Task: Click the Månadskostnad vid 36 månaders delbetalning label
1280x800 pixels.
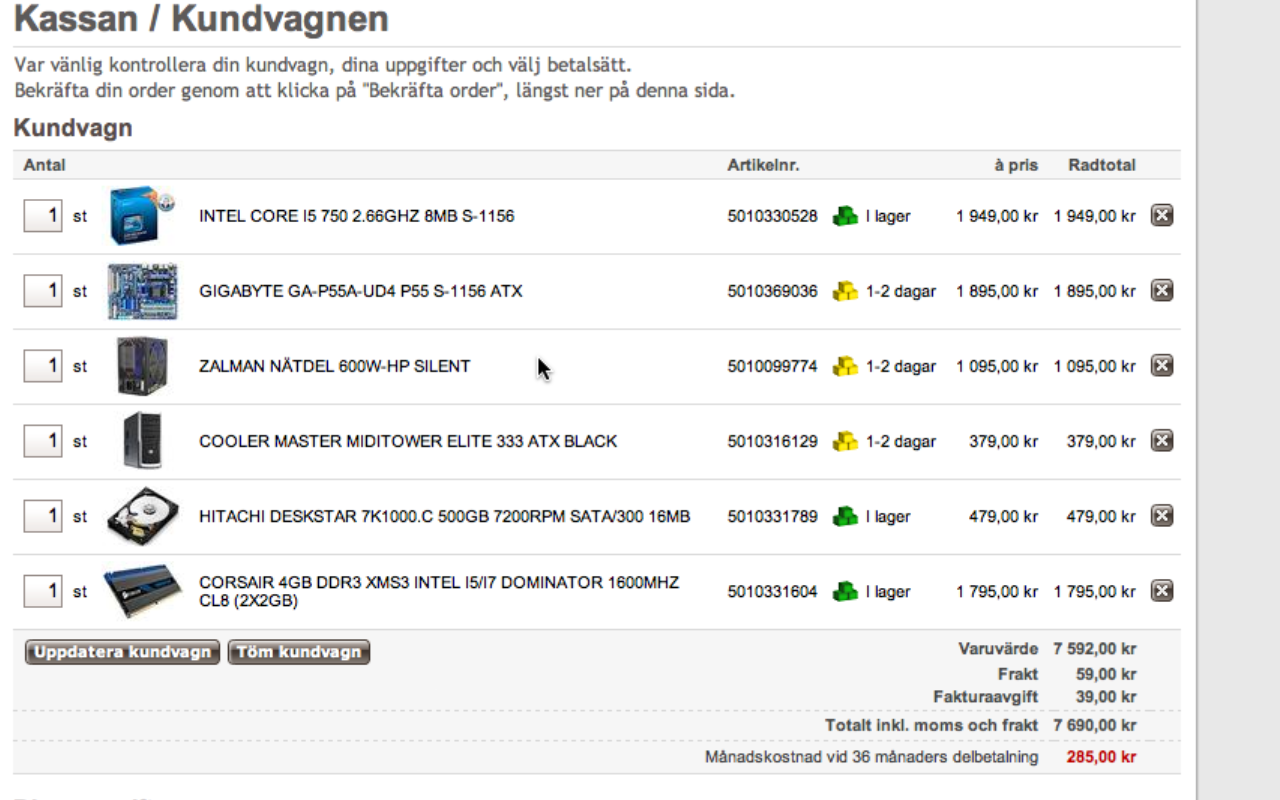Action: click(x=872, y=757)
